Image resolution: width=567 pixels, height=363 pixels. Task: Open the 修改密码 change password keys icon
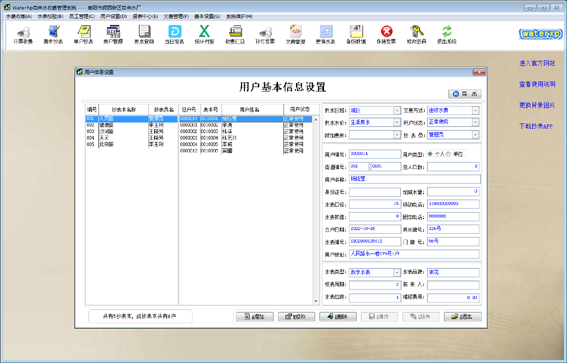click(417, 34)
